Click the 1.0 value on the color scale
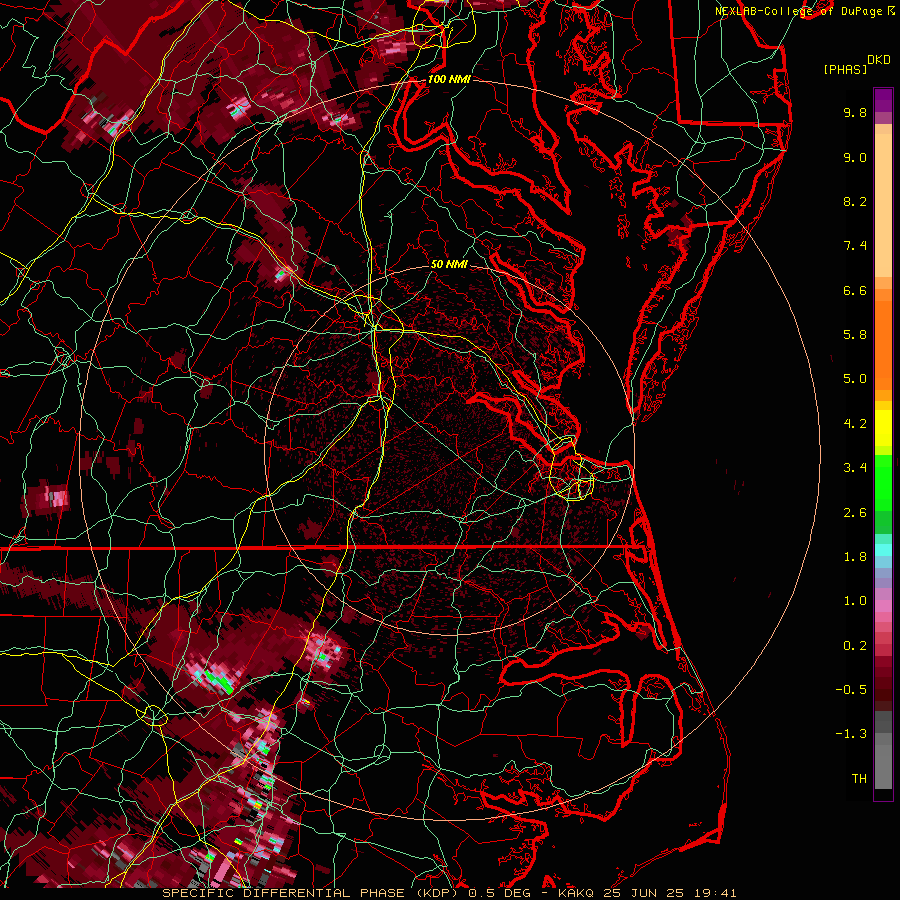The height and width of the screenshot is (900, 900). pos(855,601)
